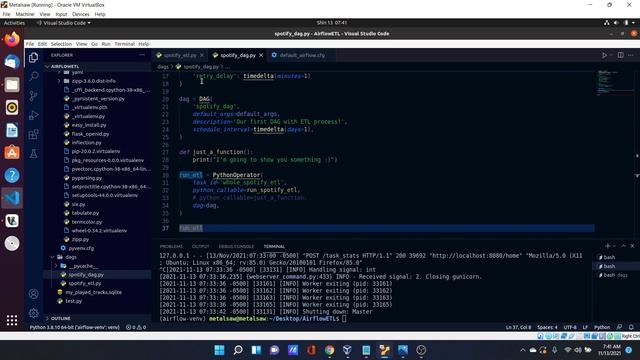Open the Extensions view

[x=34, y=134]
